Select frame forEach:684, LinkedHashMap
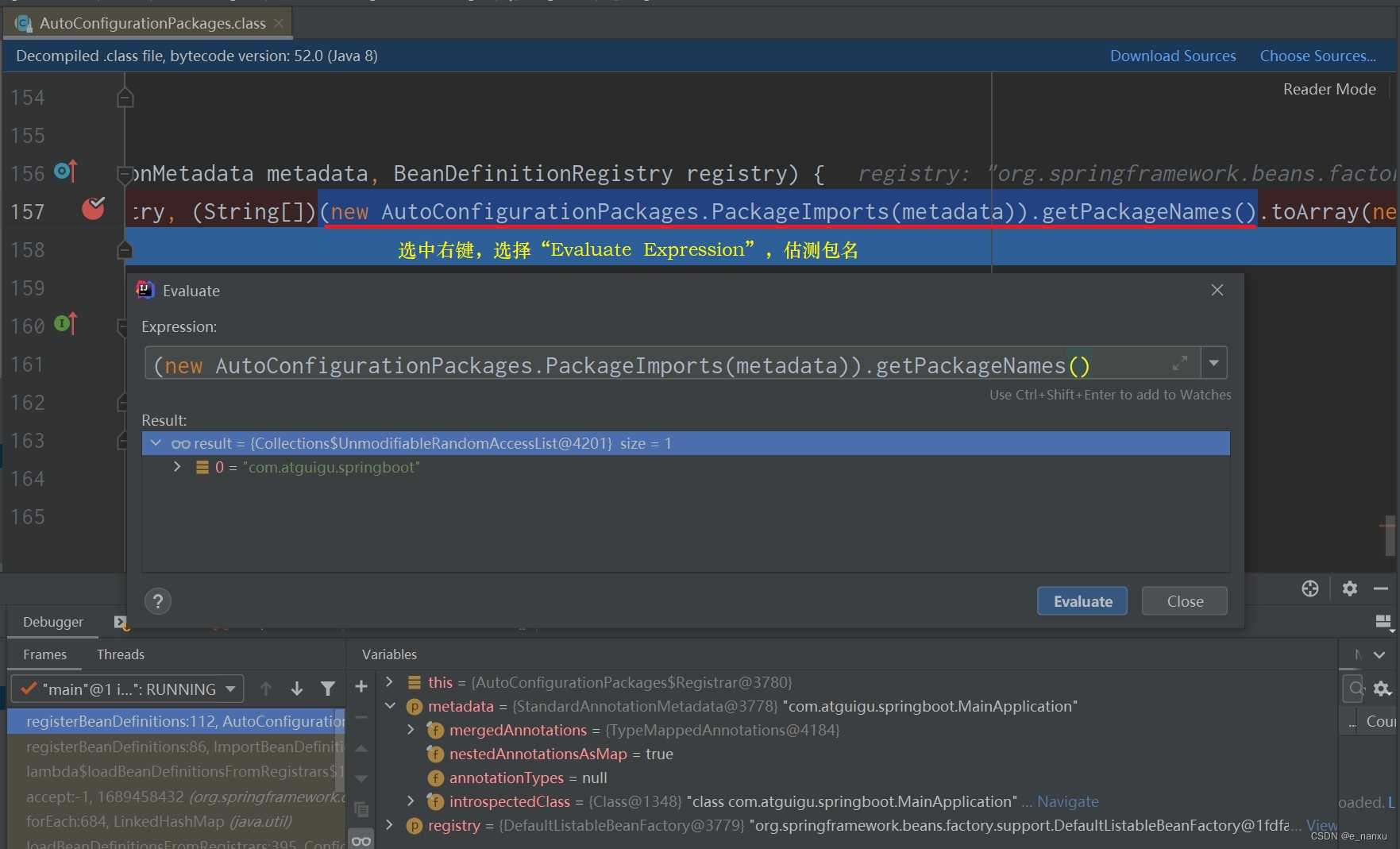1400x849 pixels. [176, 821]
